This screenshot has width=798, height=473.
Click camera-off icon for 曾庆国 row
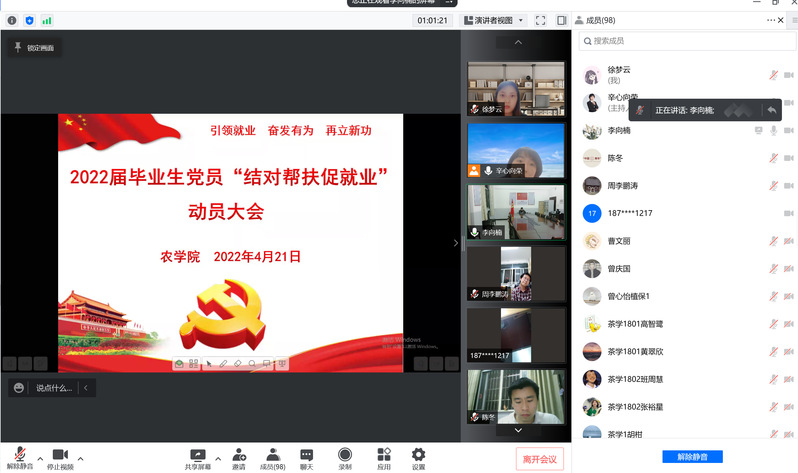(788, 268)
